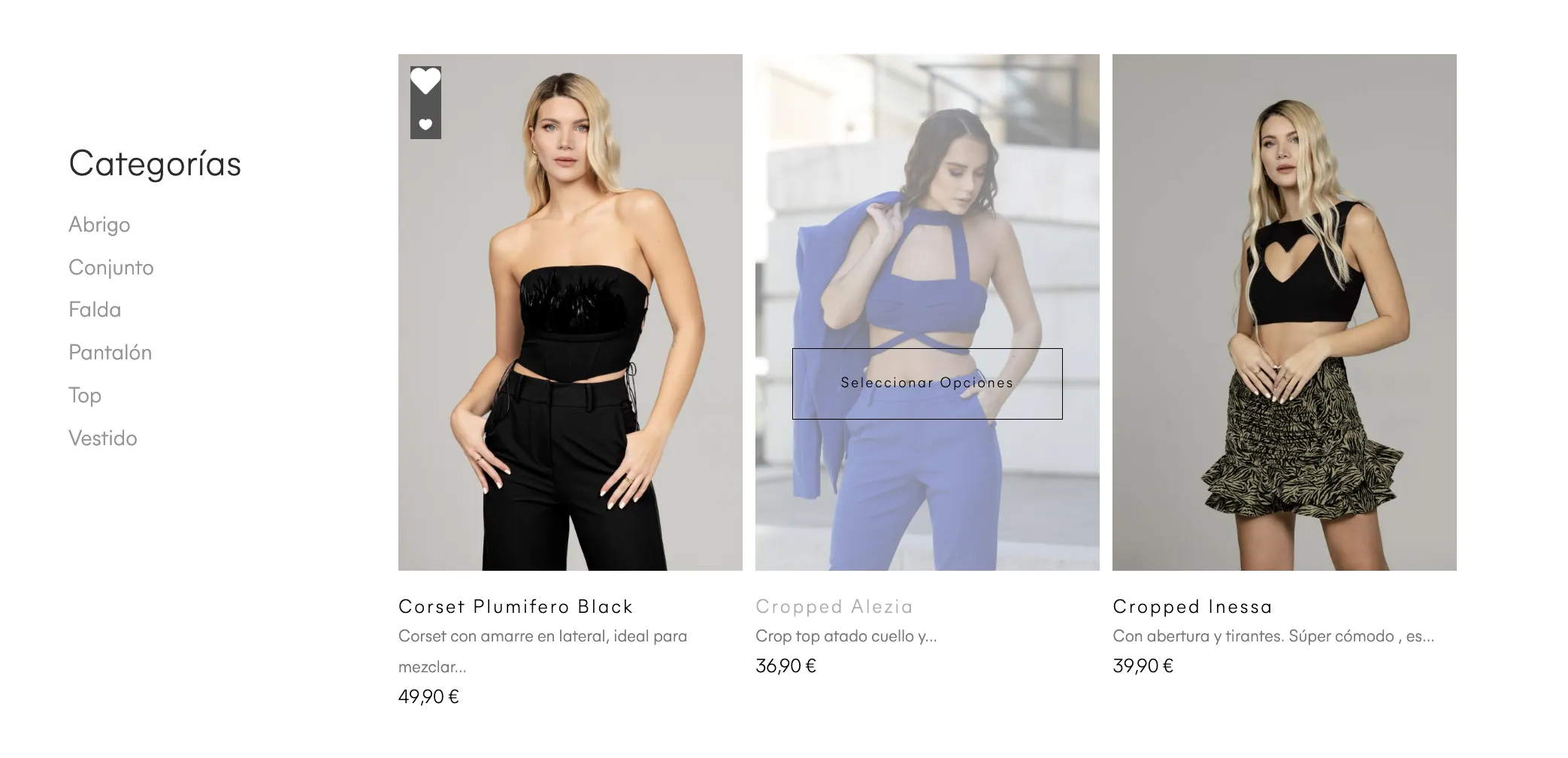The height and width of the screenshot is (758, 1568).
Task: Click the Seleccionar Opciones button
Action: pyautogui.click(x=927, y=384)
